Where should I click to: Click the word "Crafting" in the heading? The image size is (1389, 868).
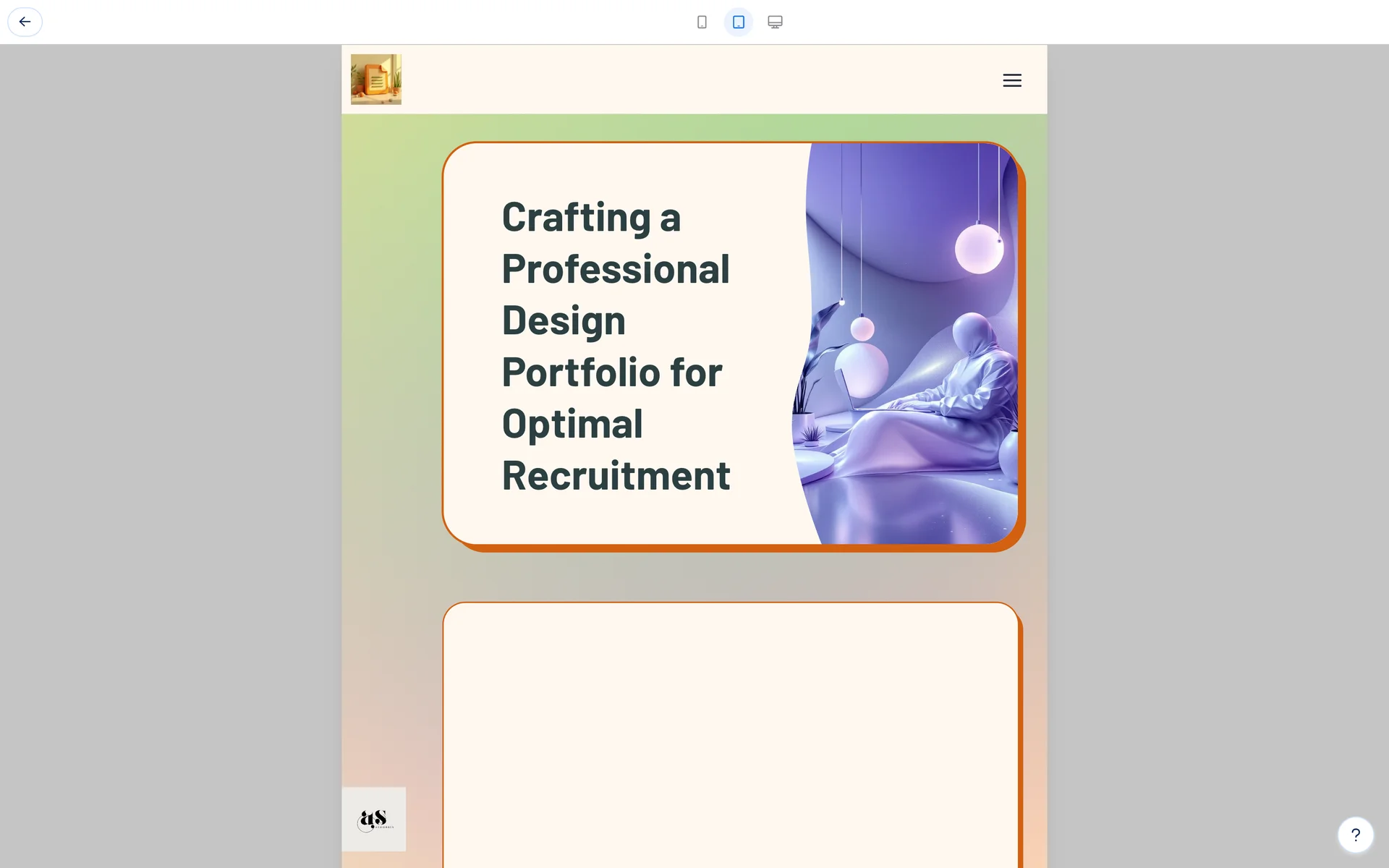(577, 218)
